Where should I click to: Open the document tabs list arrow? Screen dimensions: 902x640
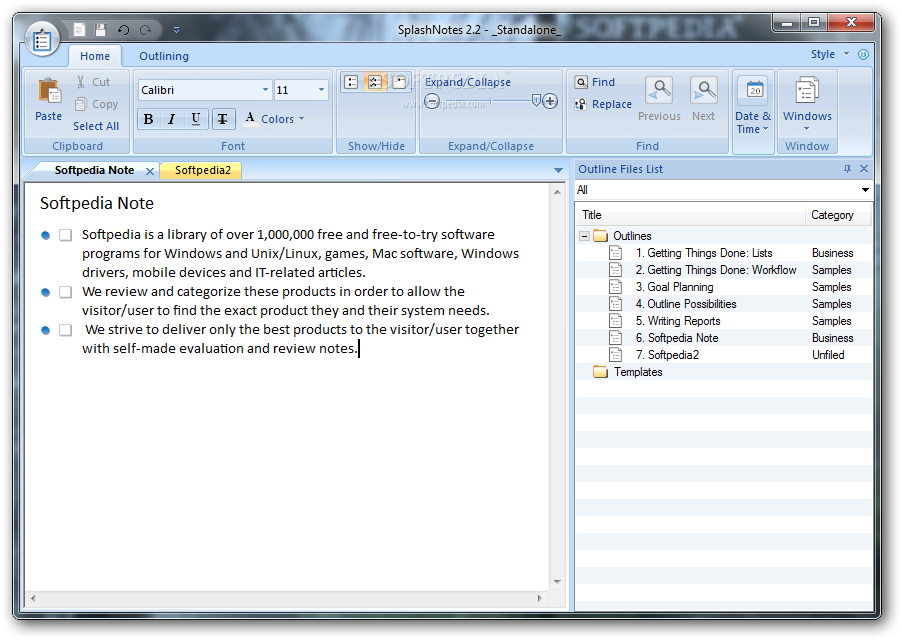pos(558,170)
